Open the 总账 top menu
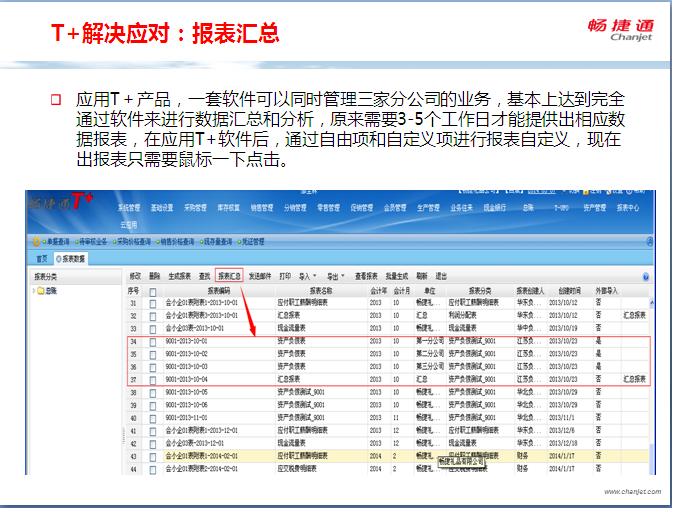The height and width of the screenshot is (512, 673). (528, 208)
